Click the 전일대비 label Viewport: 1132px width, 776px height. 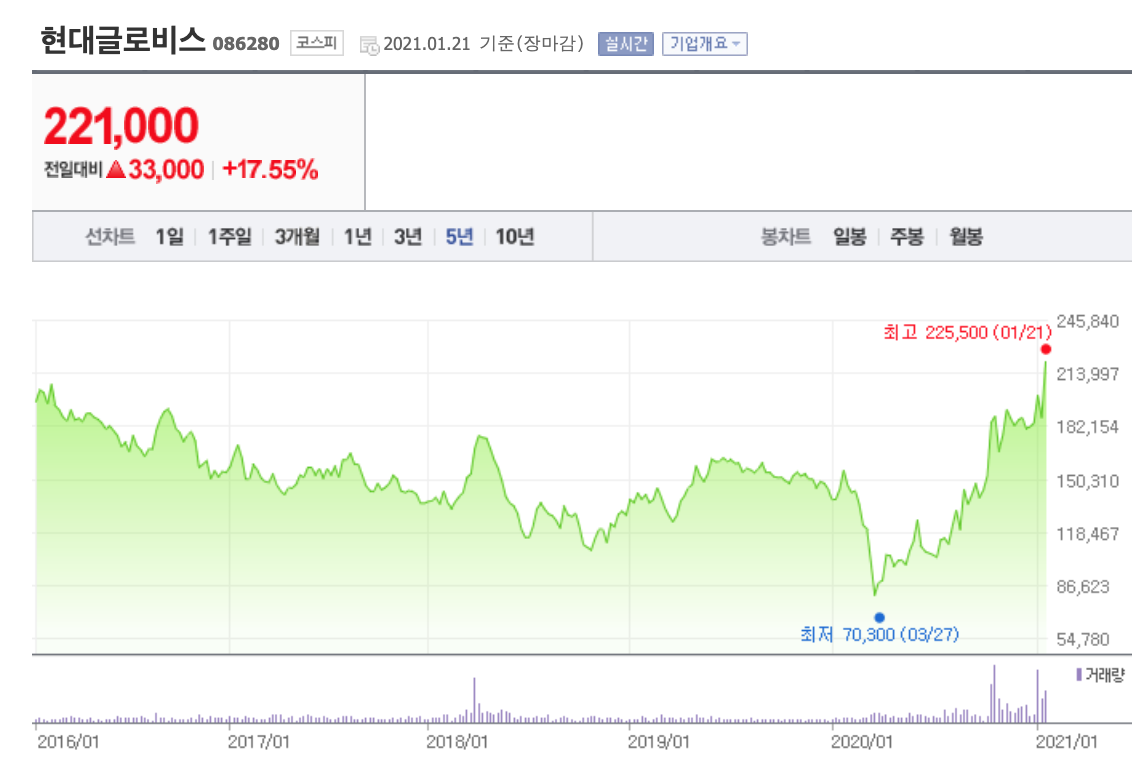point(73,170)
